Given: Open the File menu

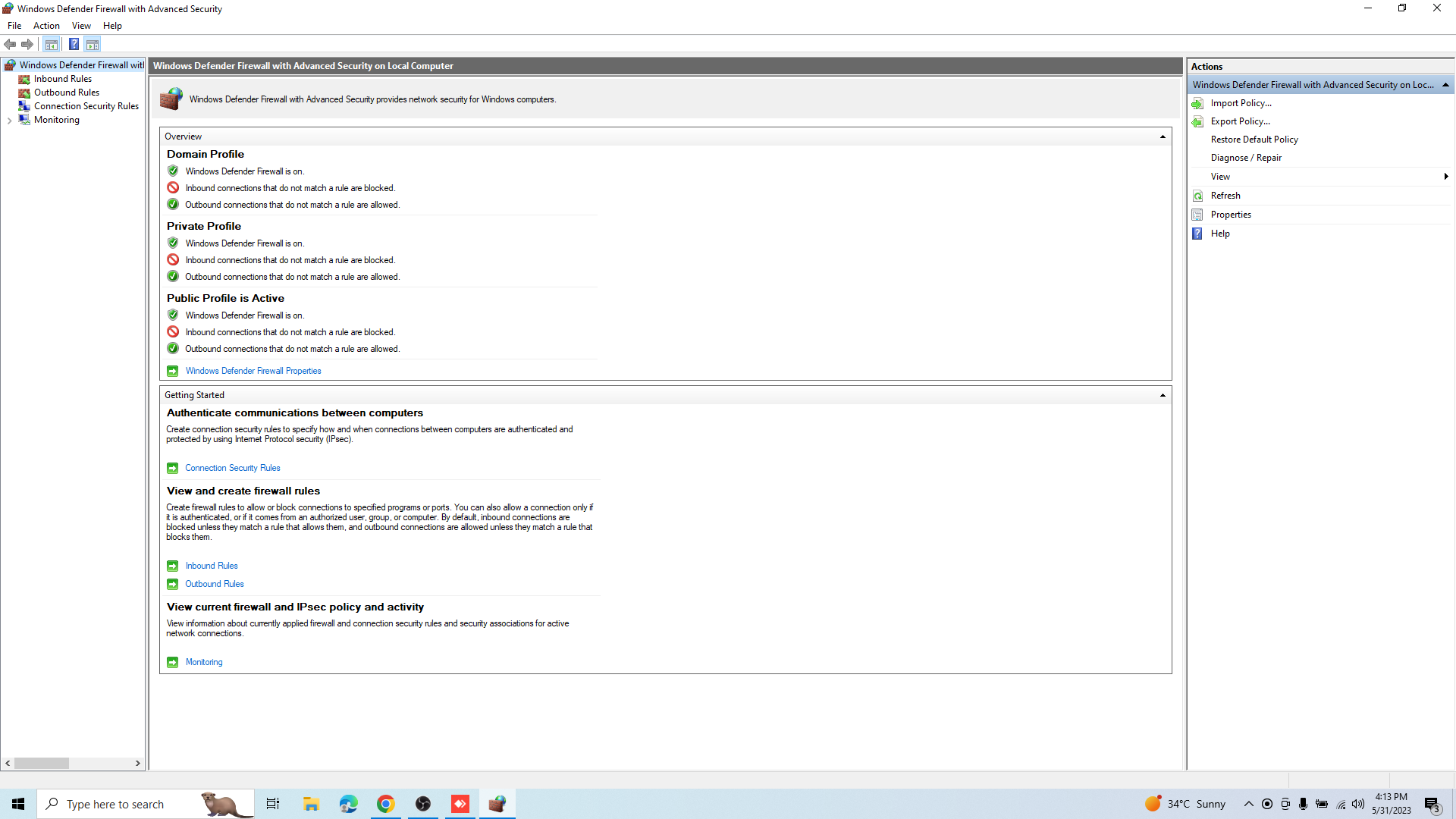Looking at the screenshot, I should coord(14,26).
